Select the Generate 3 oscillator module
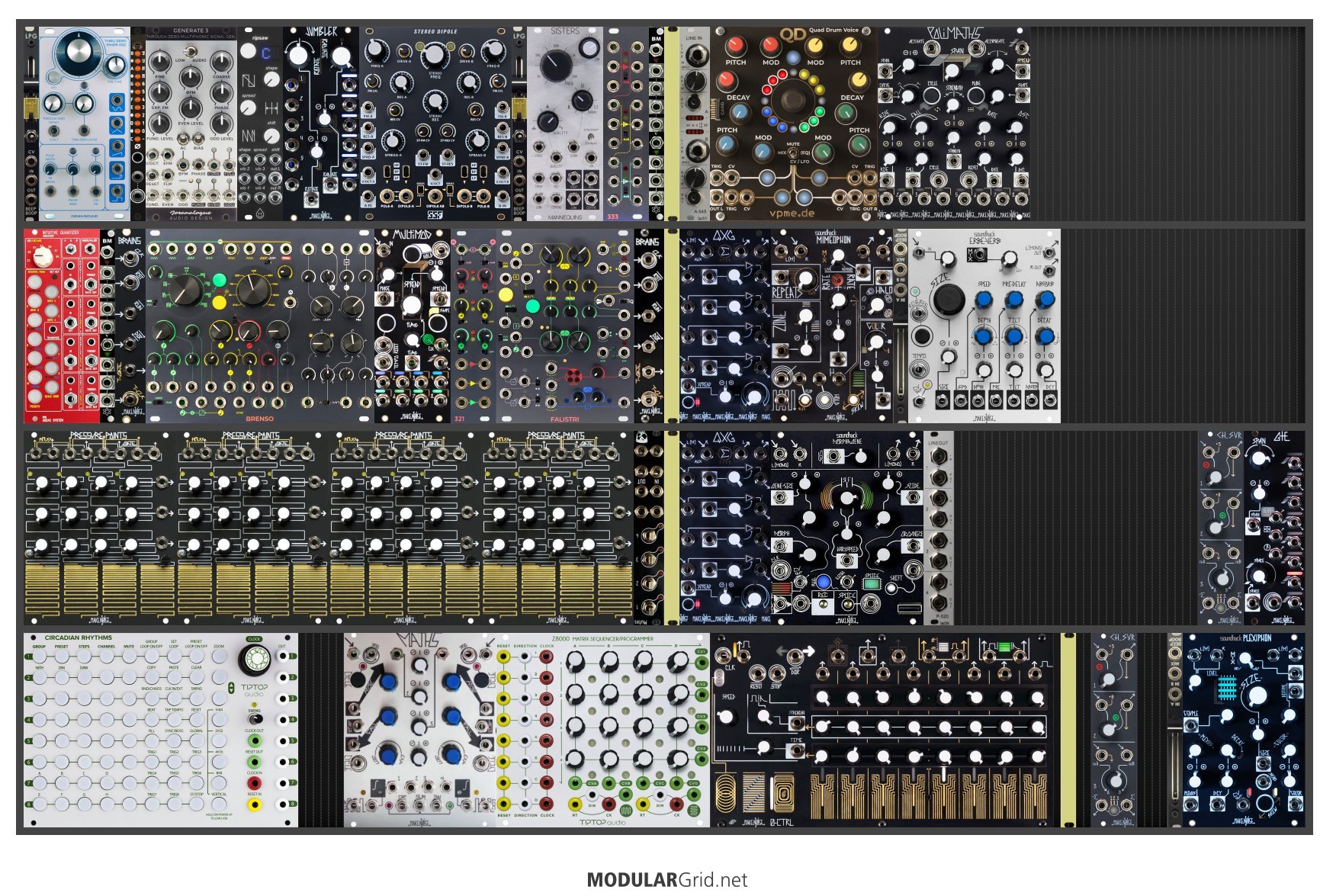 [191, 124]
